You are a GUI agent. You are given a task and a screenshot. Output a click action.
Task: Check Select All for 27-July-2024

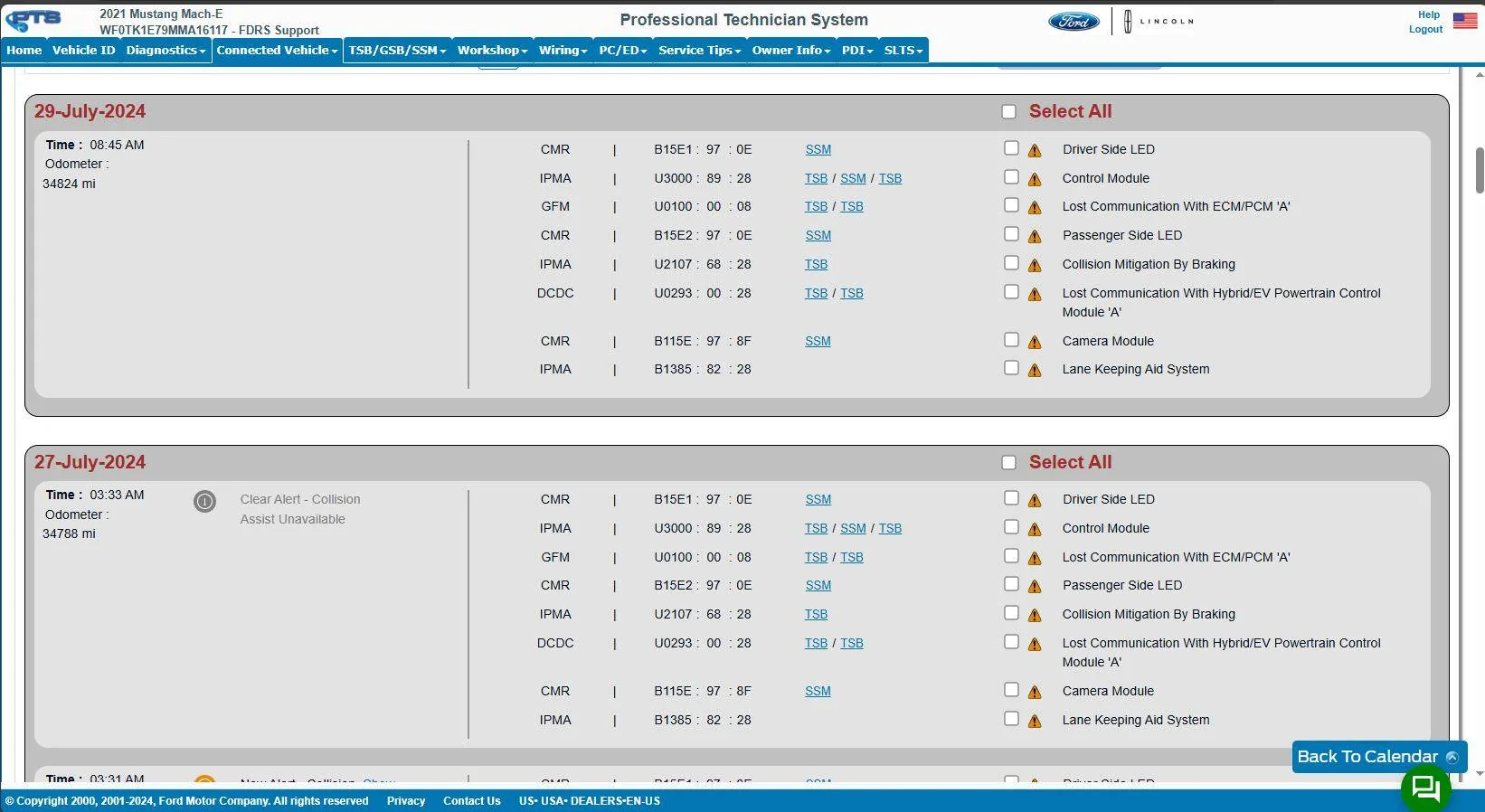1009,463
